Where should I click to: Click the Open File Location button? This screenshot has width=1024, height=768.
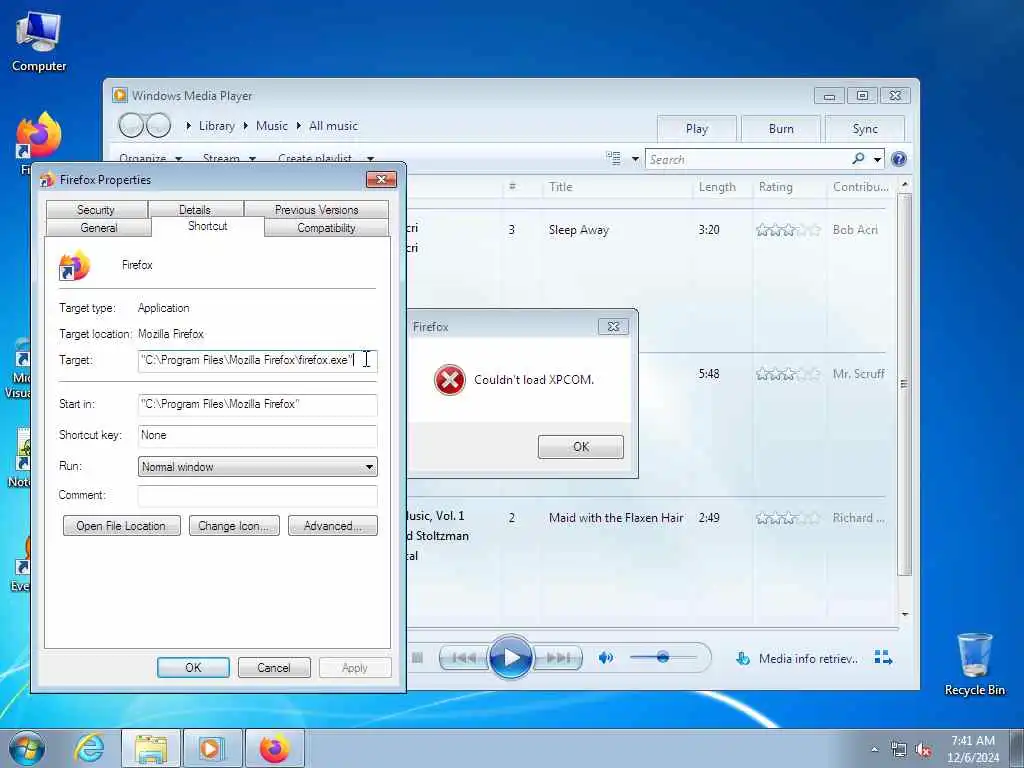coord(121,526)
